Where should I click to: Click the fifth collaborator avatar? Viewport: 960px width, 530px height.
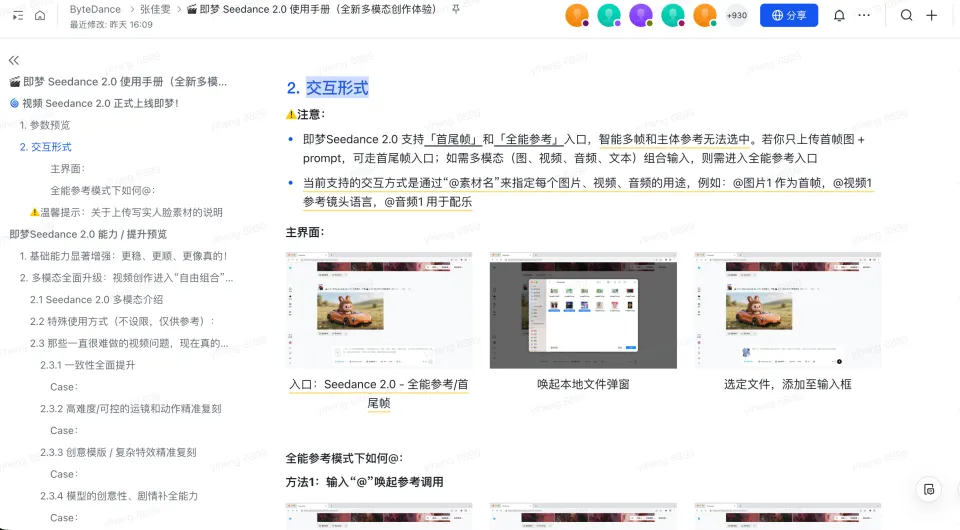(x=705, y=15)
